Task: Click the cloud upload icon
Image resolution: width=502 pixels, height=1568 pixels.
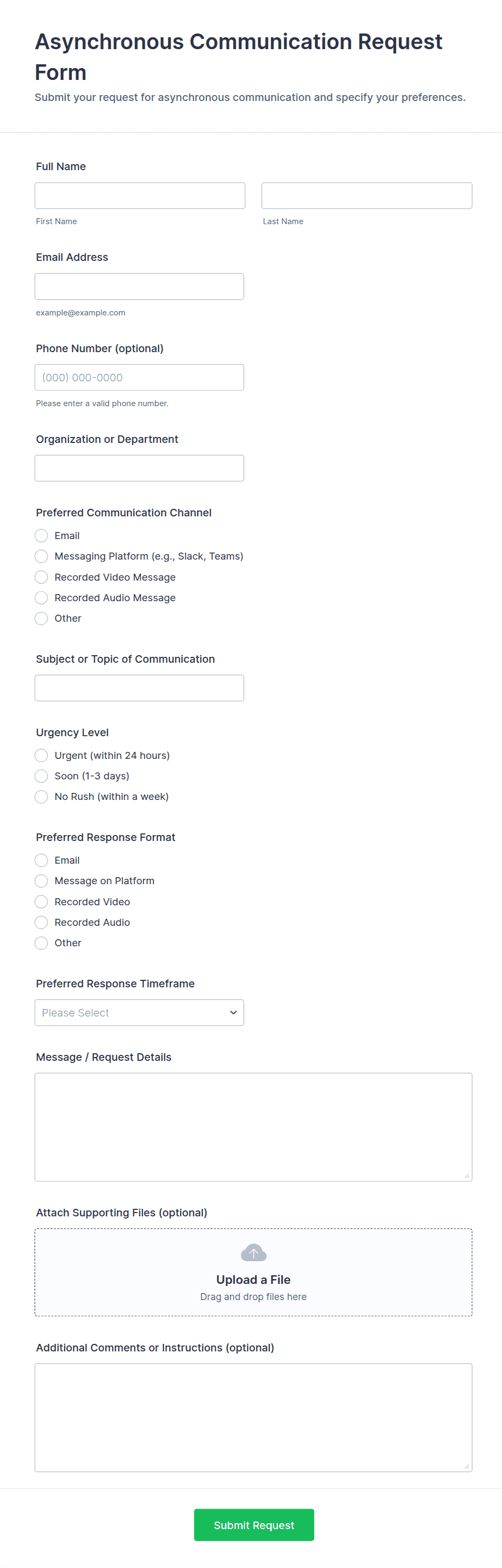Action: 253,1253
